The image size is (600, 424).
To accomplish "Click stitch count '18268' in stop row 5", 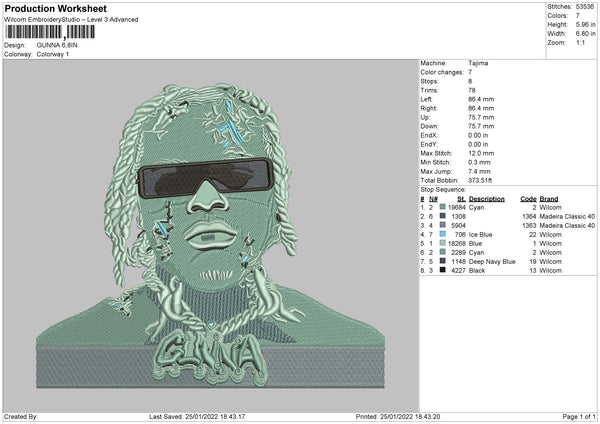I will click(x=457, y=243).
